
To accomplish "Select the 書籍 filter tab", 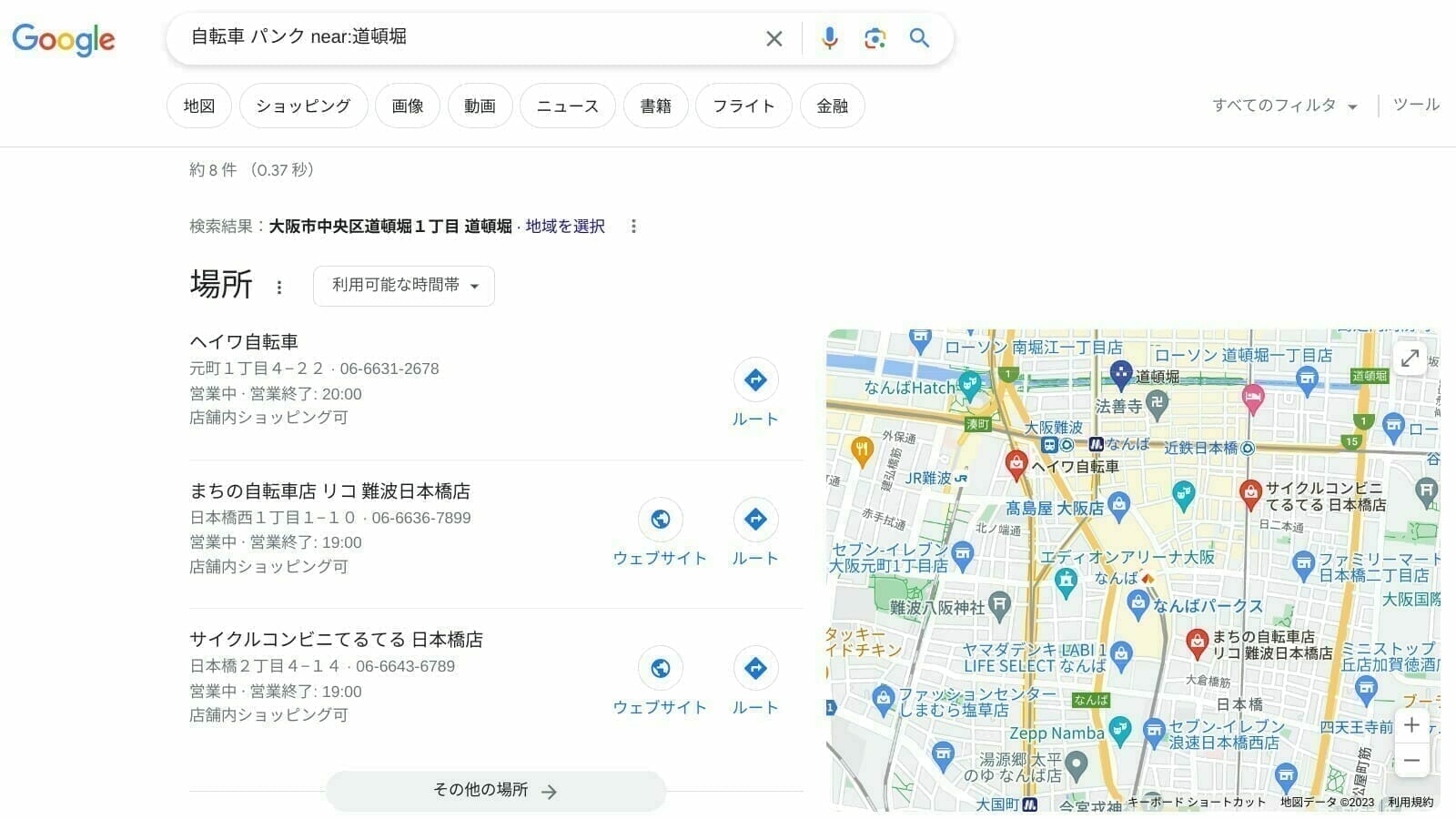I will (655, 106).
